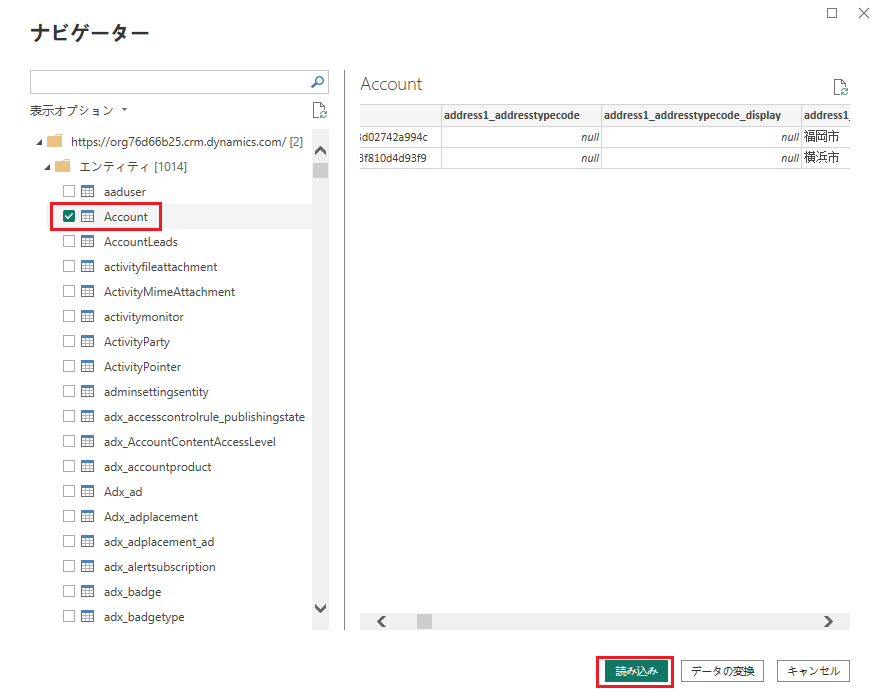Collapse the org76d66b25 dynamics URL node
The image size is (880, 700).
point(38,142)
